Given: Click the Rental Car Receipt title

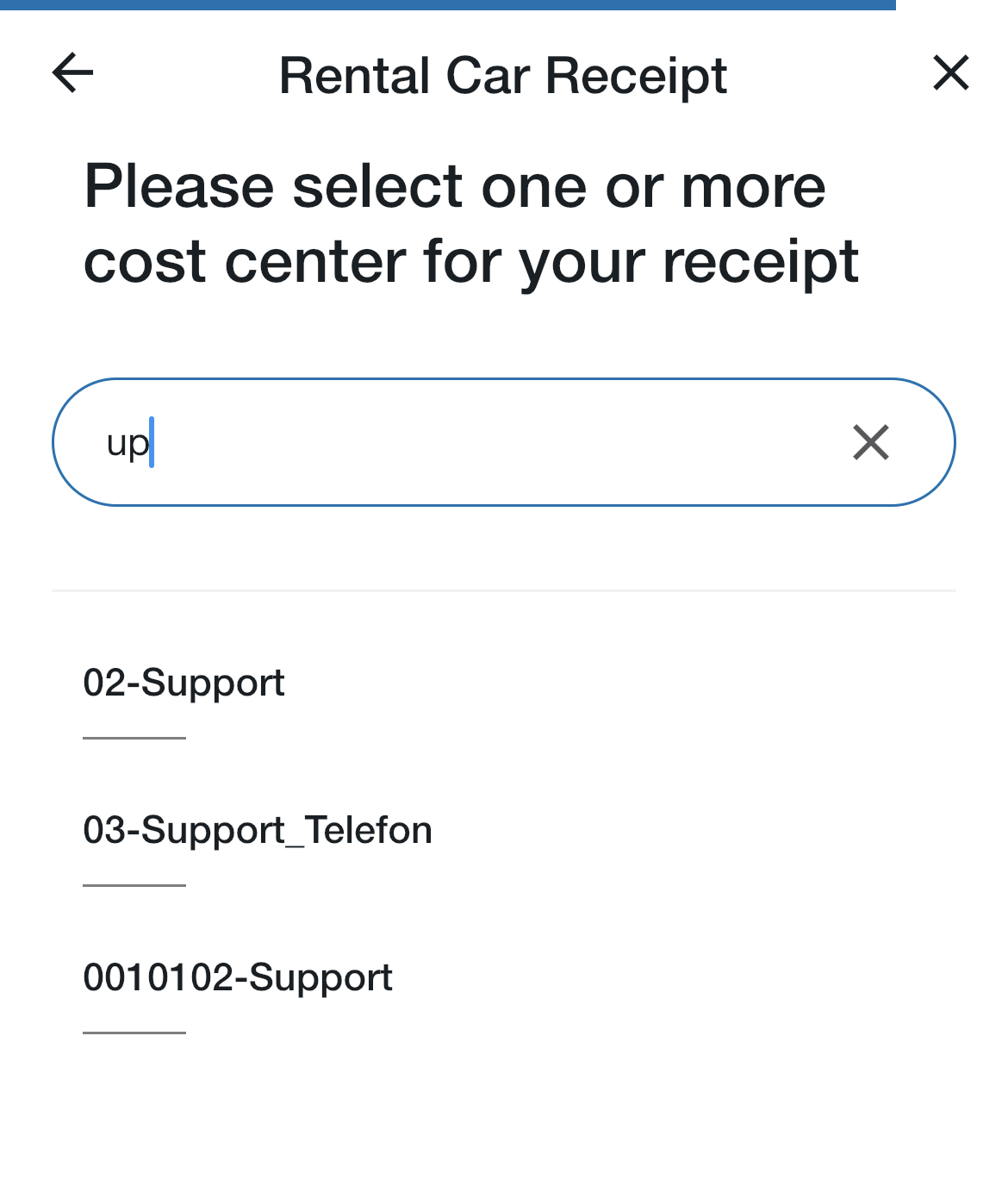Looking at the screenshot, I should [503, 76].
